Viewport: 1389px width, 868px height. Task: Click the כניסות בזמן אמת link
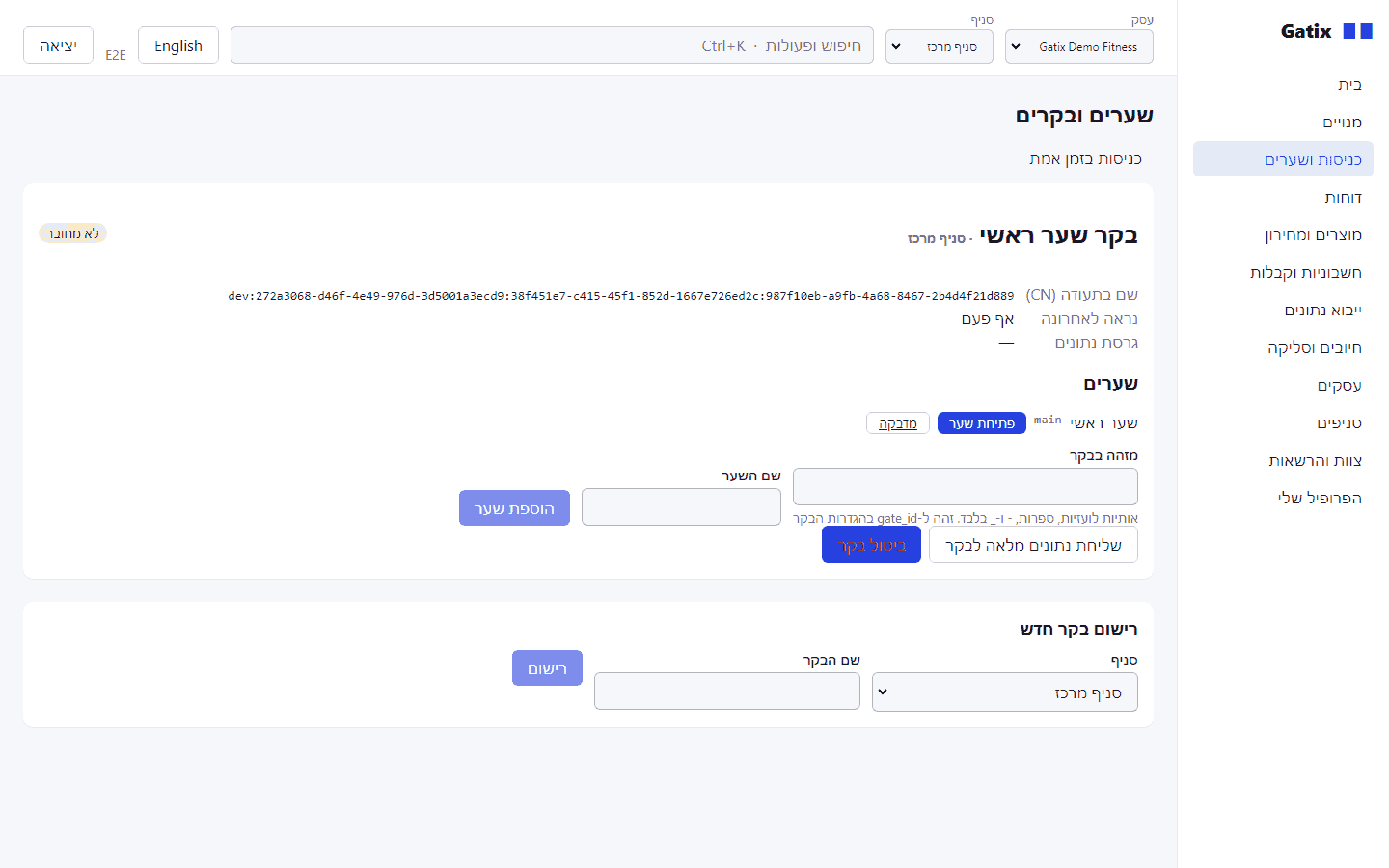pos(1085,159)
